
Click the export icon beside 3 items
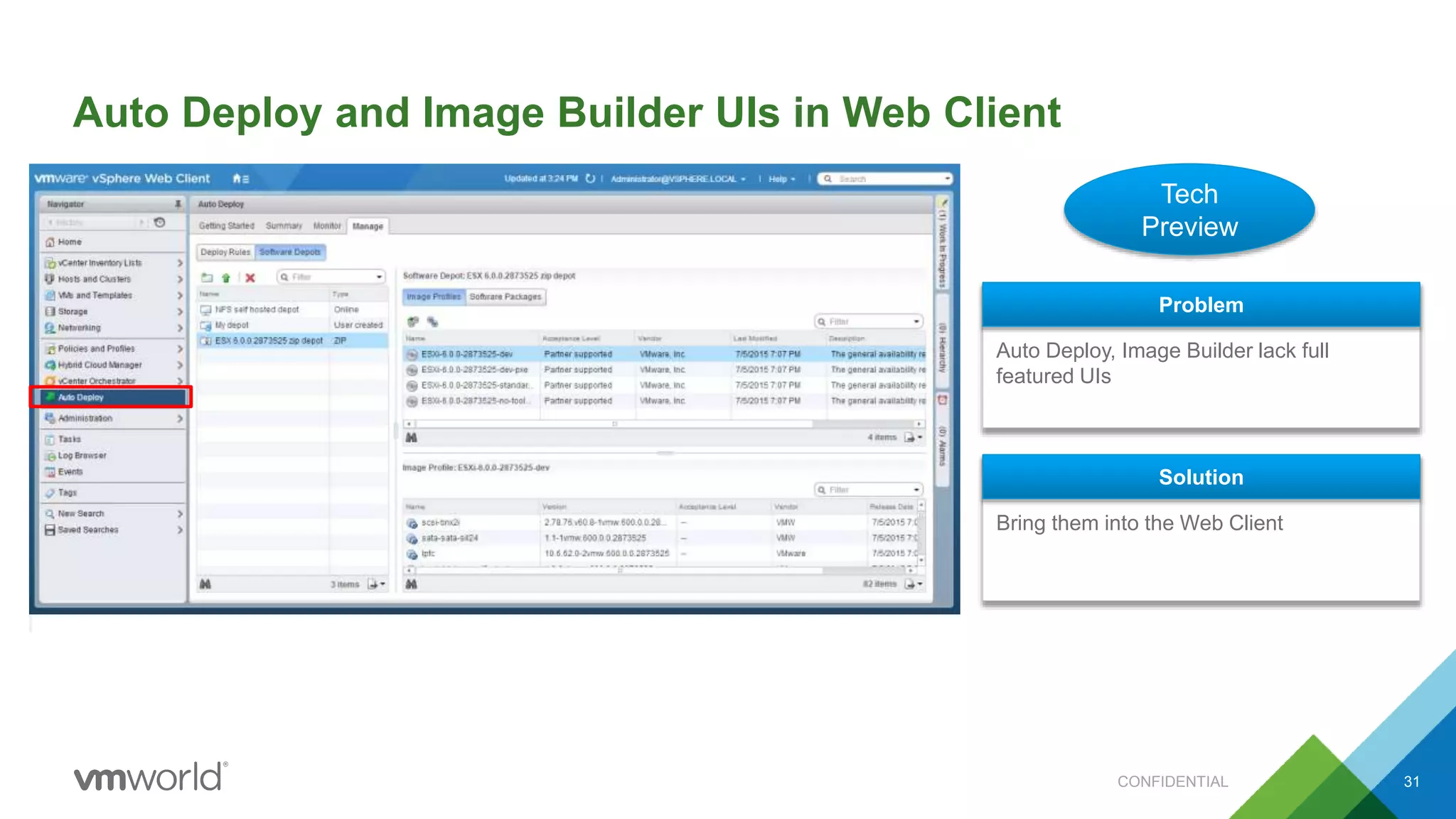(376, 584)
